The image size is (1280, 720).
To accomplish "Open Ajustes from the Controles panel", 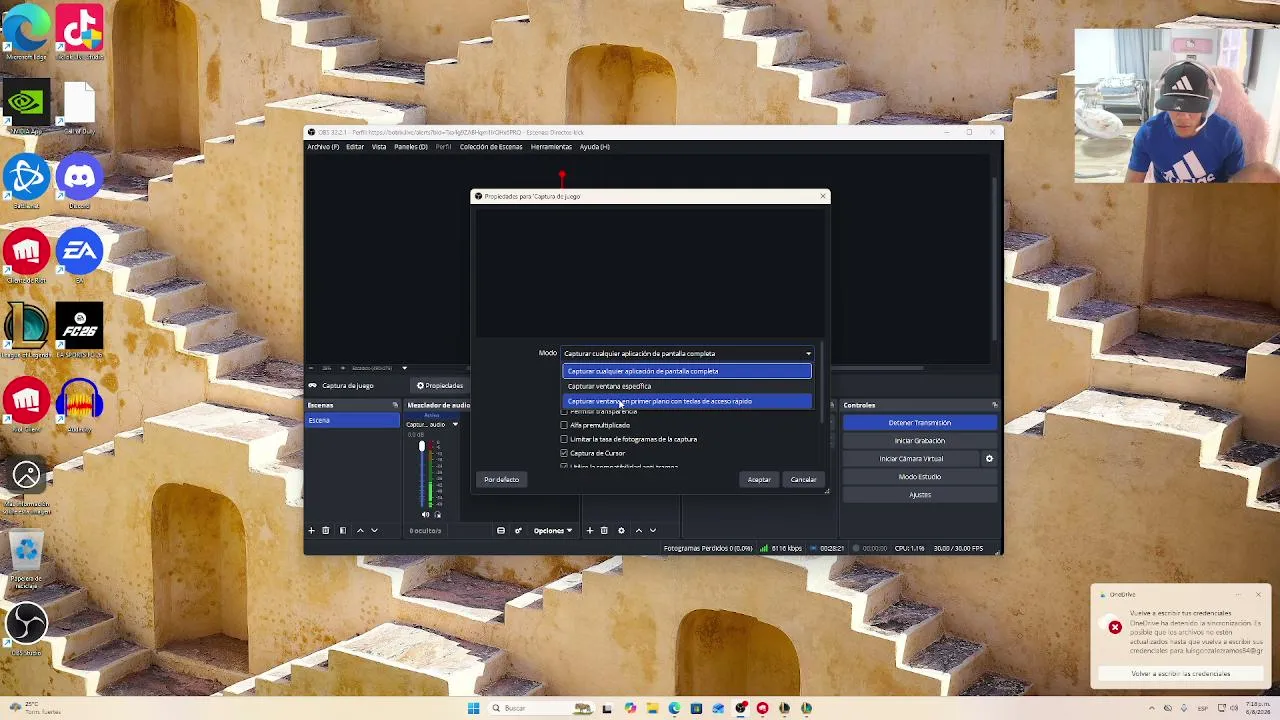I will 920,495.
